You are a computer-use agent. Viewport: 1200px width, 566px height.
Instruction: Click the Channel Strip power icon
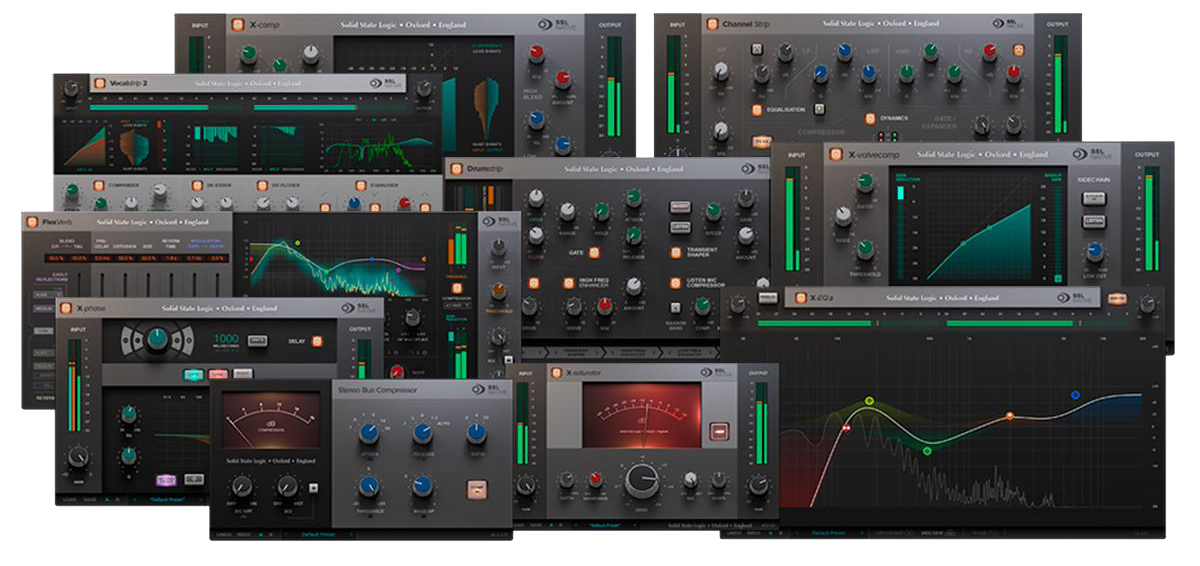[714, 23]
